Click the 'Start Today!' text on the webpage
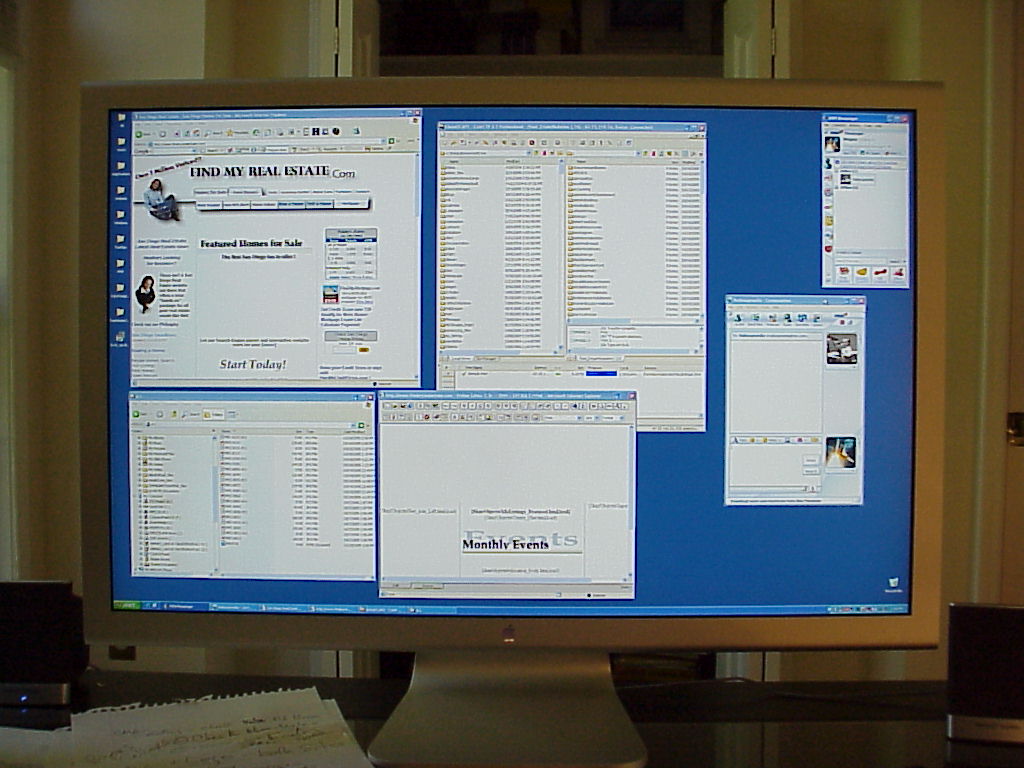The width and height of the screenshot is (1024, 768). [253, 364]
